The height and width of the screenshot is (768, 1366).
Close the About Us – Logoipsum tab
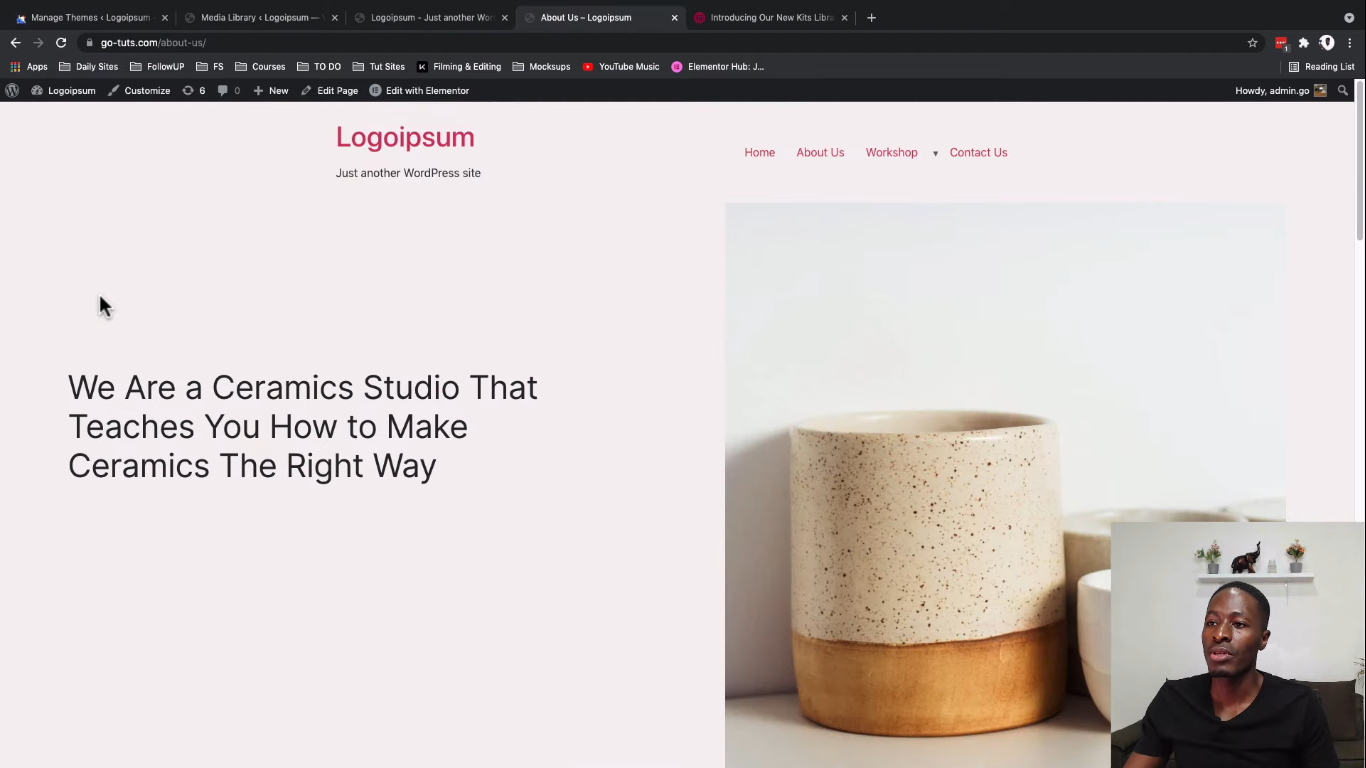(674, 17)
